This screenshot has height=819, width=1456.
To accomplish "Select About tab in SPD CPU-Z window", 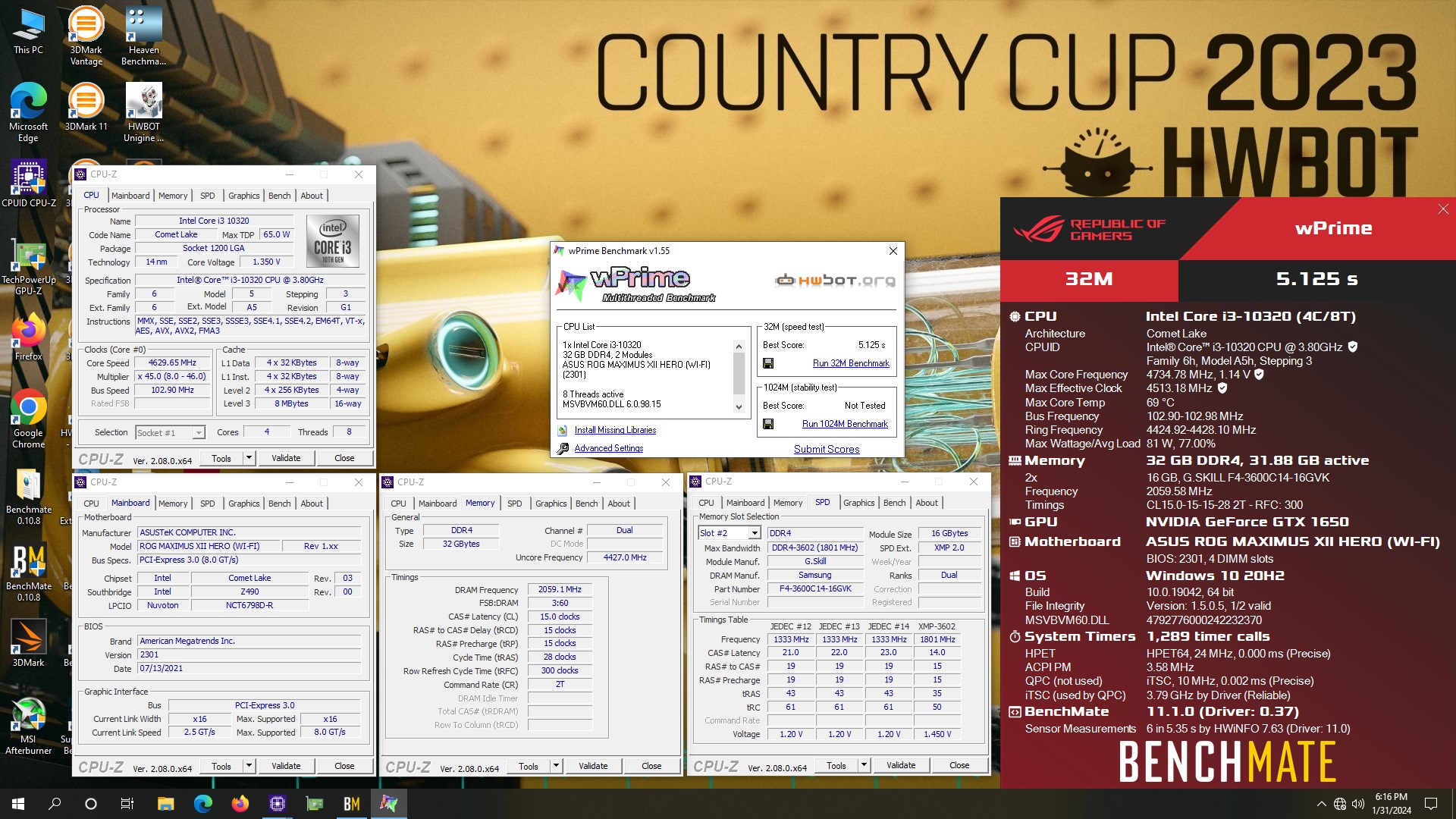I will (x=927, y=503).
